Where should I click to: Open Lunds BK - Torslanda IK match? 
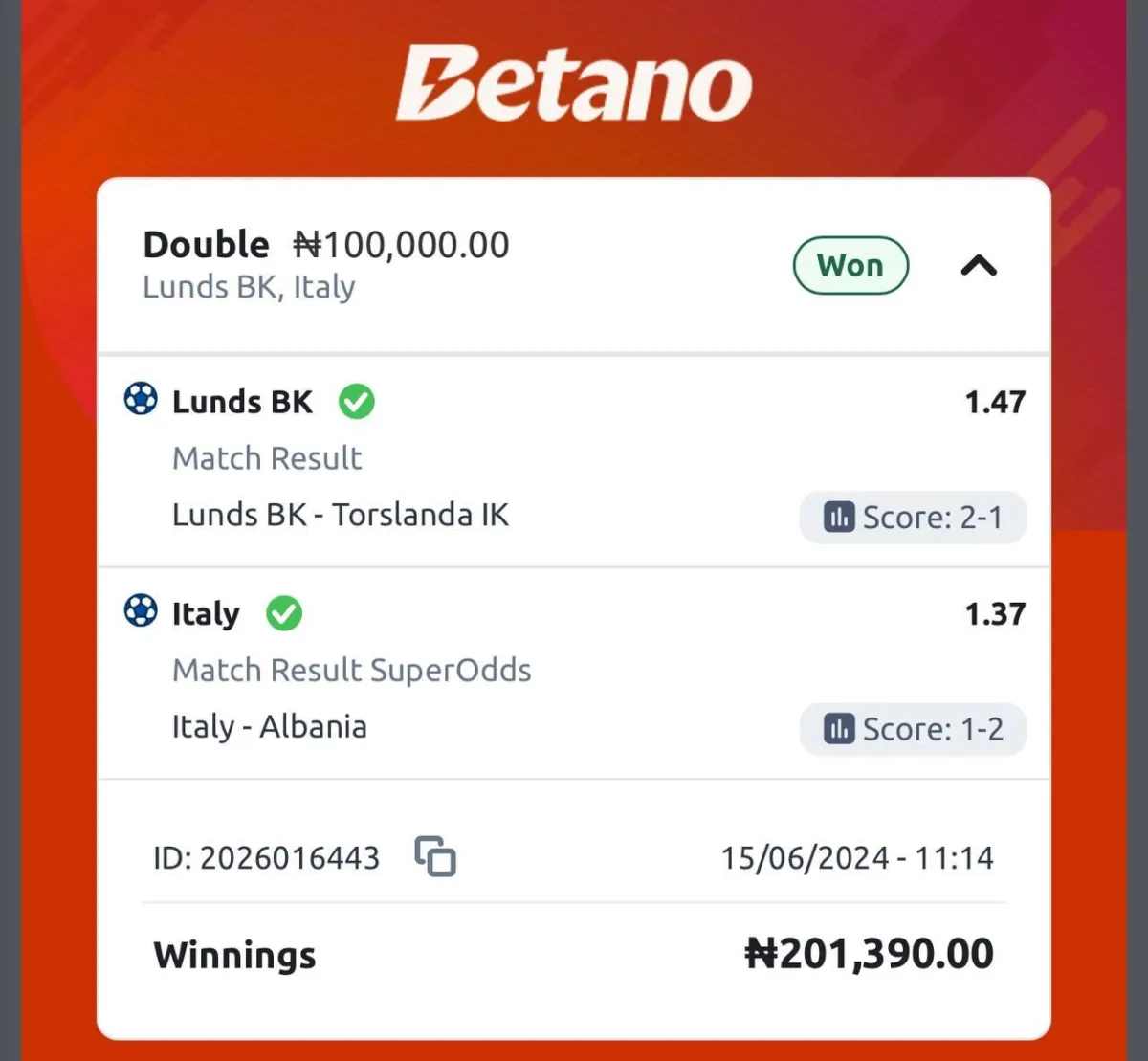pyautogui.click(x=341, y=515)
